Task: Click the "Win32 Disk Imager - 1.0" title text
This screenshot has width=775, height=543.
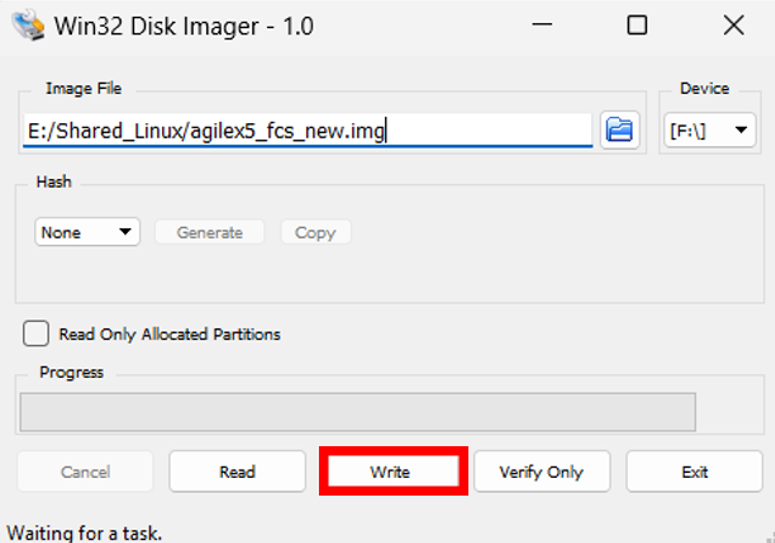Action: coord(184,26)
